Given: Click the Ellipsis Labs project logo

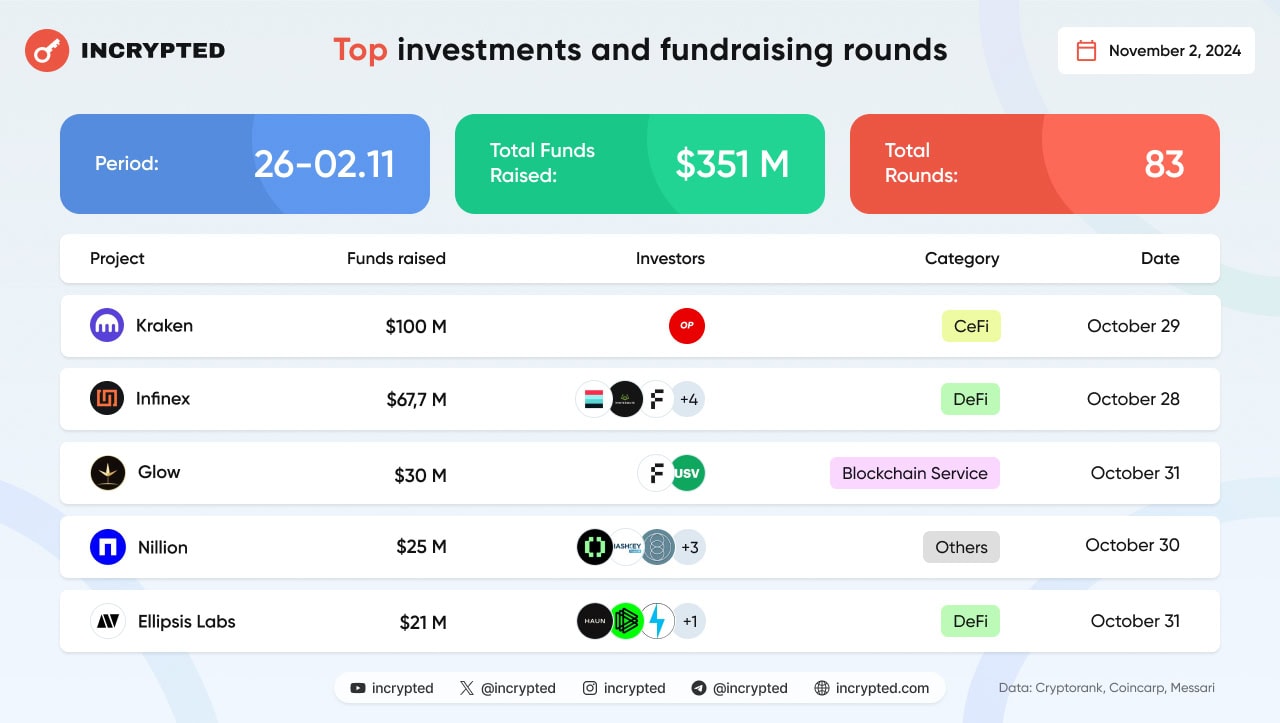Looking at the screenshot, I should click(x=107, y=621).
